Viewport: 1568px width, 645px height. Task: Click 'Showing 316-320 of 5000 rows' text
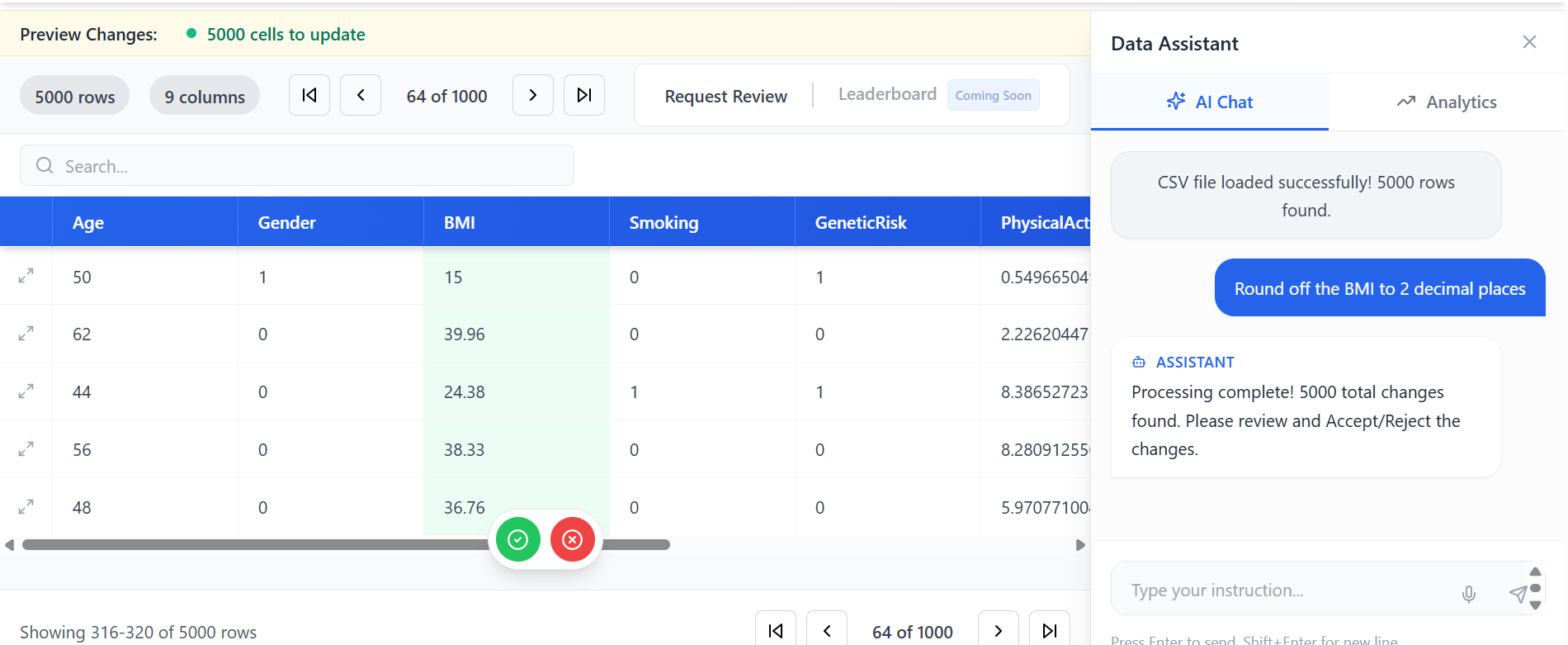(x=138, y=632)
